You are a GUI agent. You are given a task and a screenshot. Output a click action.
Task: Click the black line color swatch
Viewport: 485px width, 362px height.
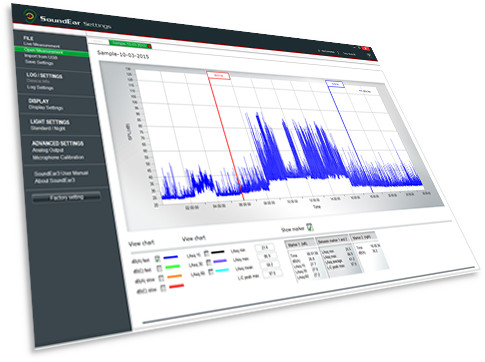click(218, 252)
